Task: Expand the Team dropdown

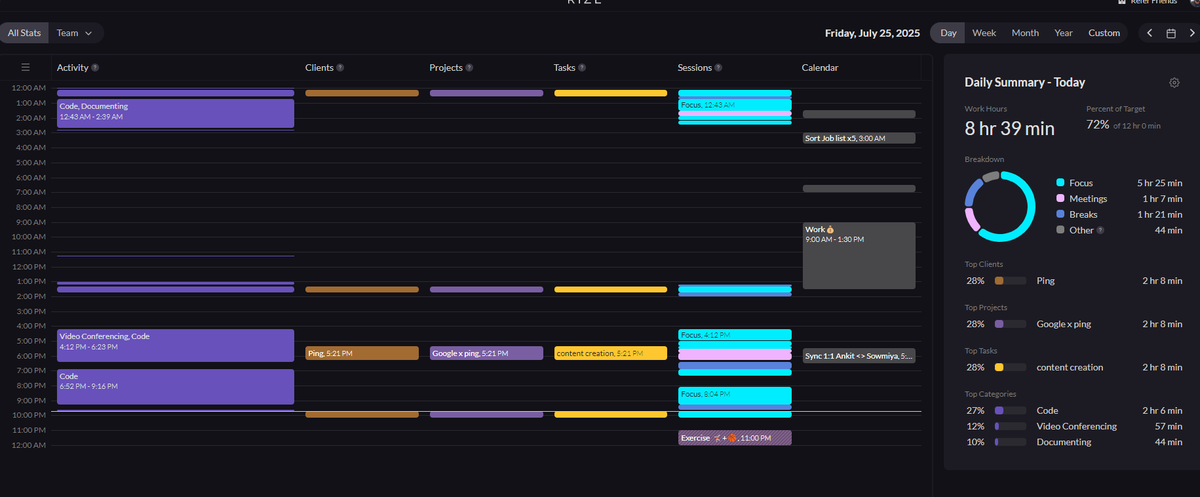Action: pos(75,33)
